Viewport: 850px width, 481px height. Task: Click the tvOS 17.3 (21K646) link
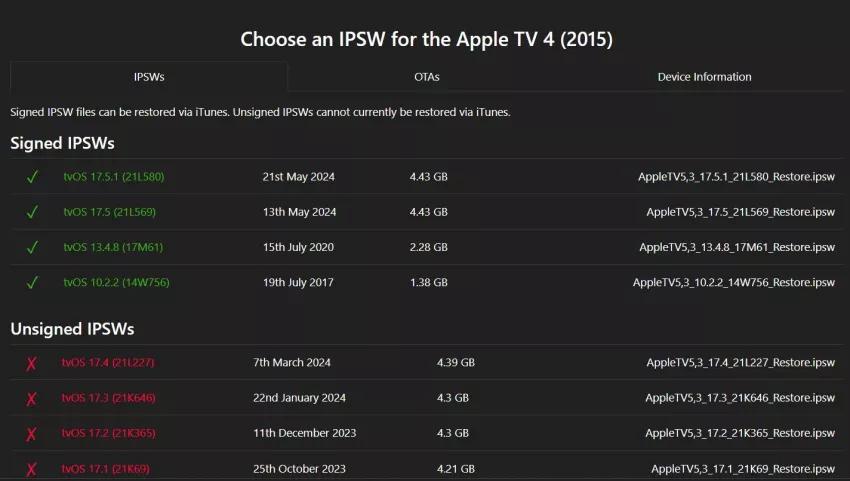(x=108, y=397)
